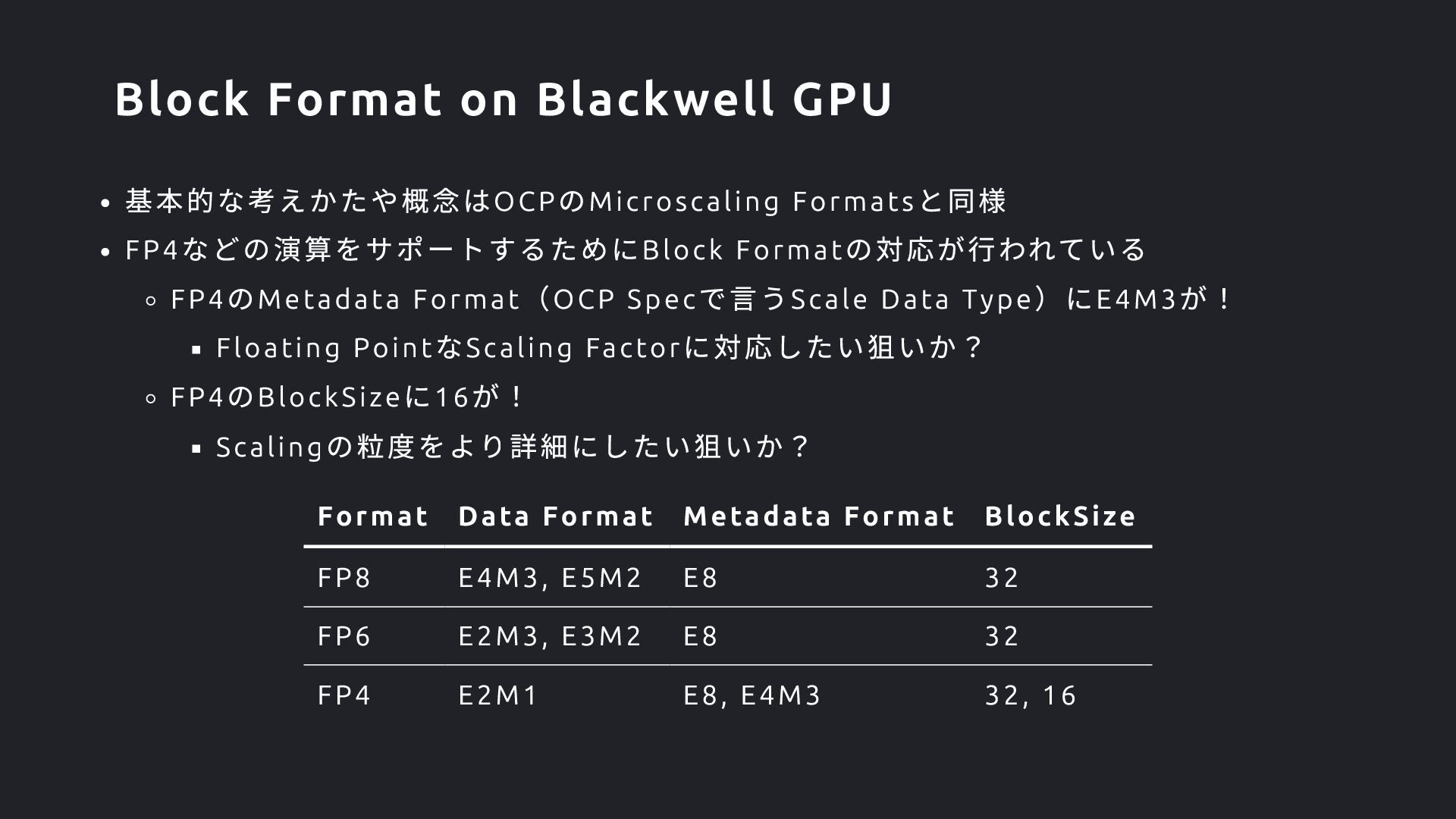
Task: Click the E2M1 data format cell
Action: [x=498, y=695]
